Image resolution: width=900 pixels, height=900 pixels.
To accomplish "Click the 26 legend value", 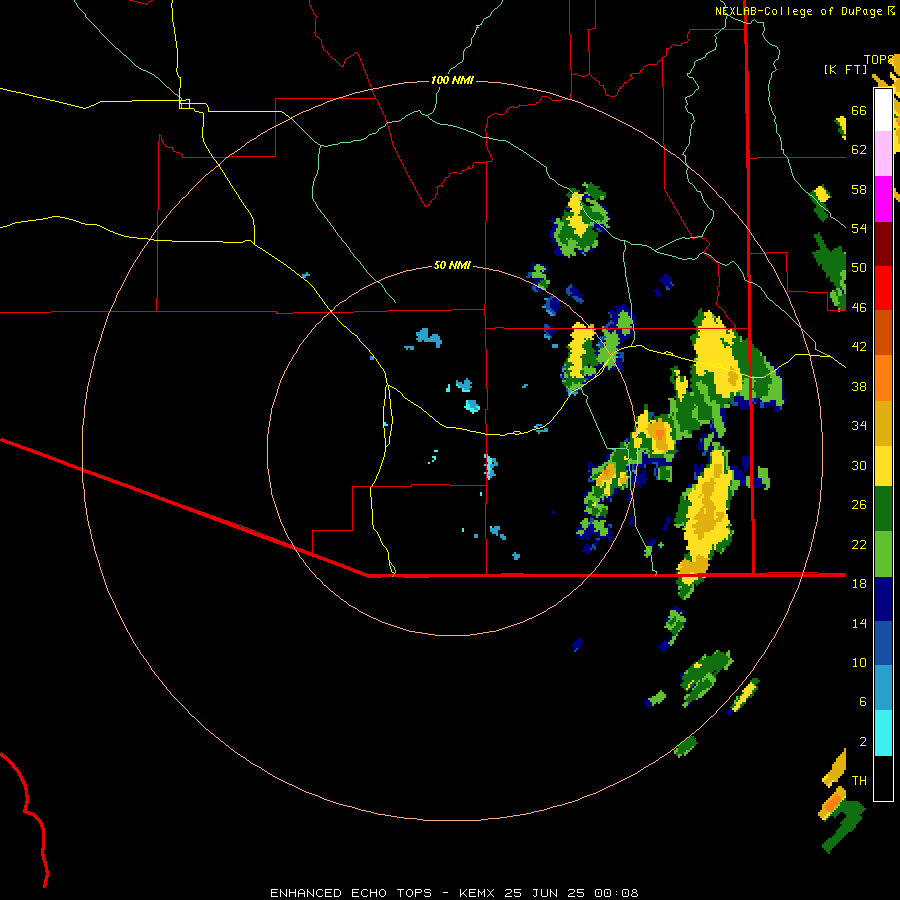I will (x=859, y=505).
